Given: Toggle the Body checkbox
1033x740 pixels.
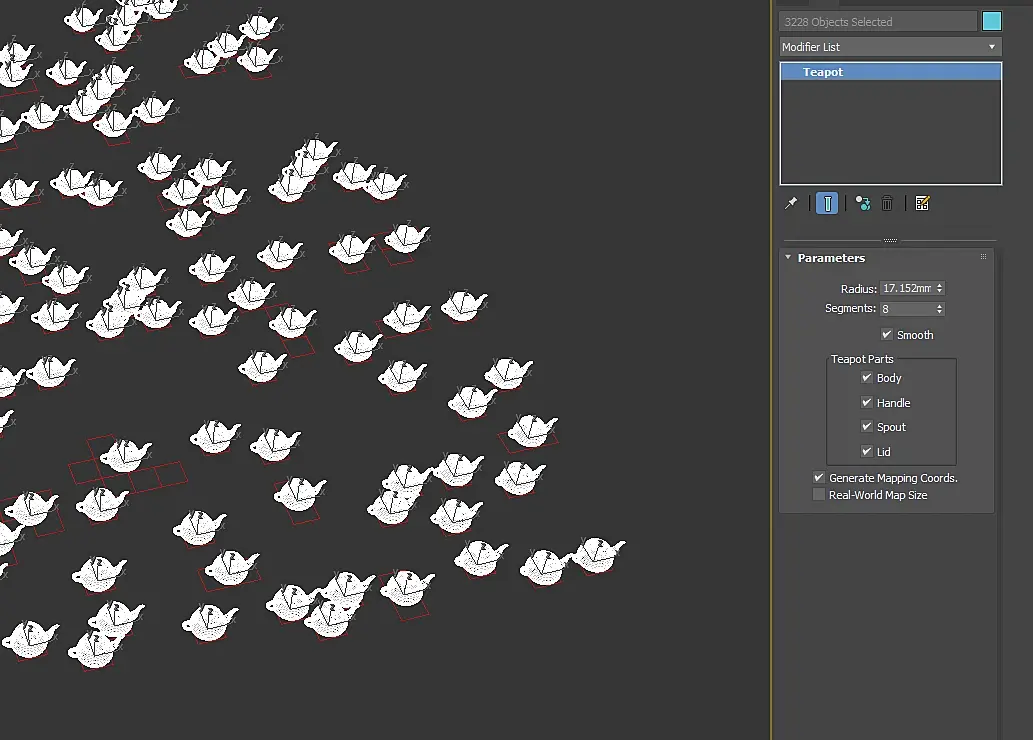Looking at the screenshot, I should (867, 378).
